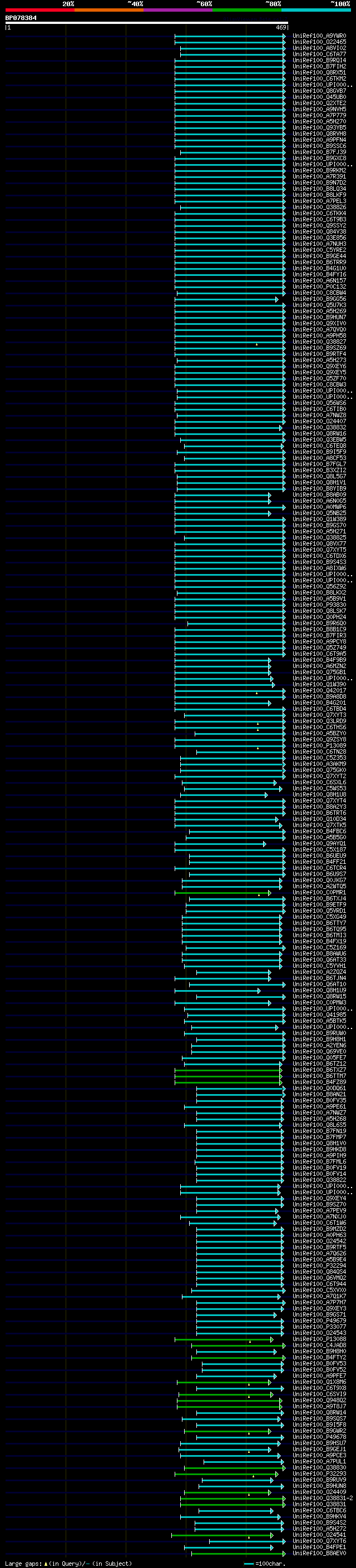Click the query end position 469
Viewport: 356px width, 1568px height.
point(281,27)
